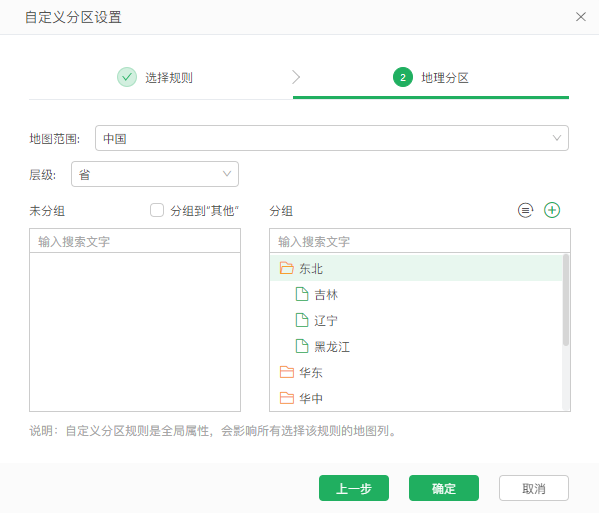Click the 东北 folder icon
The width and height of the screenshot is (599, 513).
pyautogui.click(x=287, y=268)
